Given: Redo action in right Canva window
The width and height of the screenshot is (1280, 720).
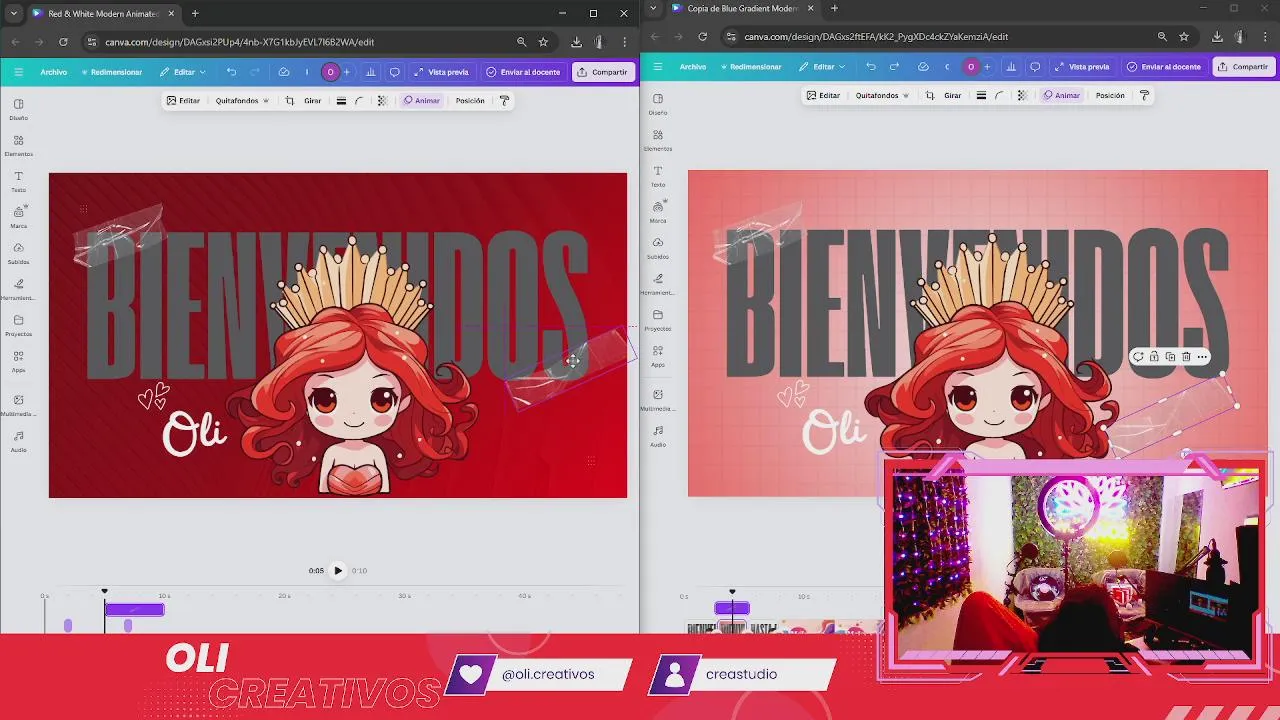Looking at the screenshot, I should 894,67.
